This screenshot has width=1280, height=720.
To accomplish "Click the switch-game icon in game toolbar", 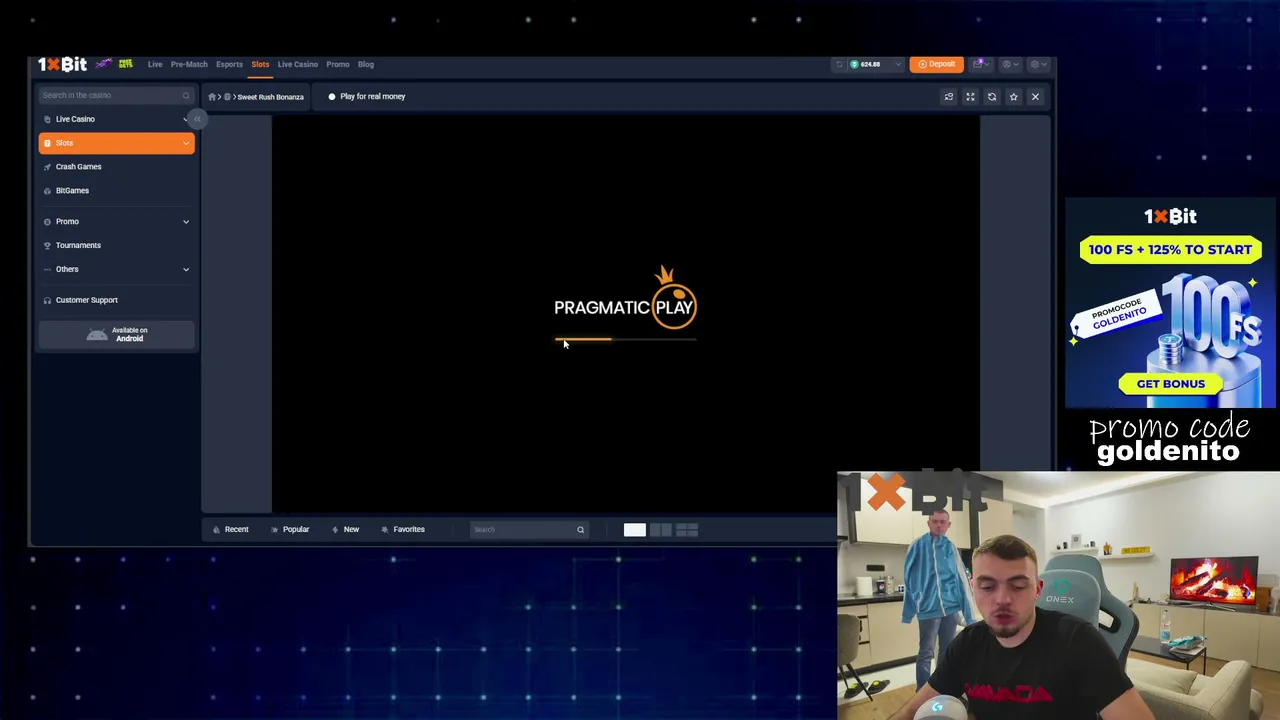I will coord(949,97).
